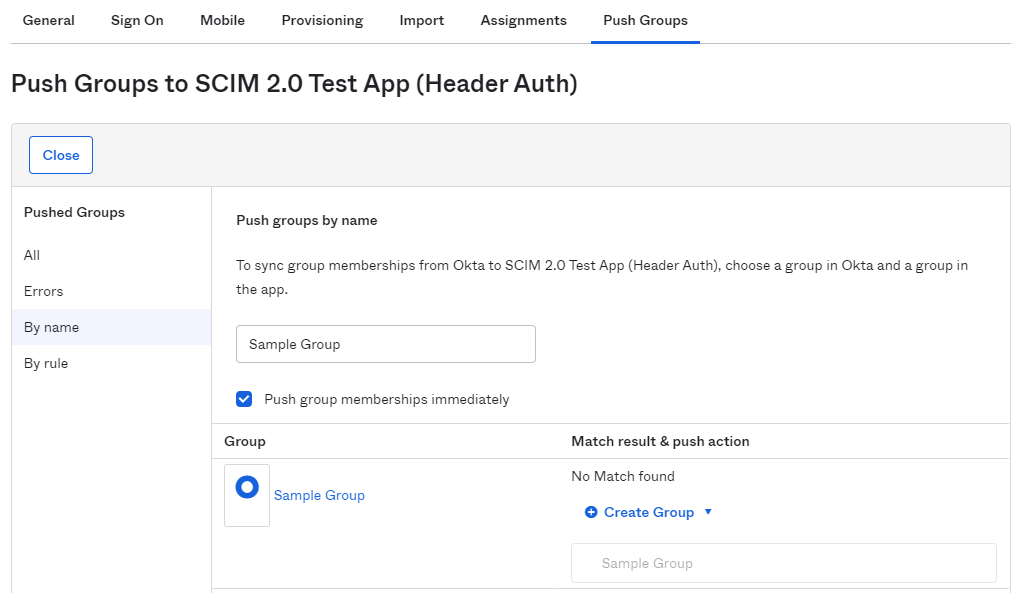Viewport: 1030px width, 593px height.
Task: Show All pushed groups
Action: click(32, 255)
